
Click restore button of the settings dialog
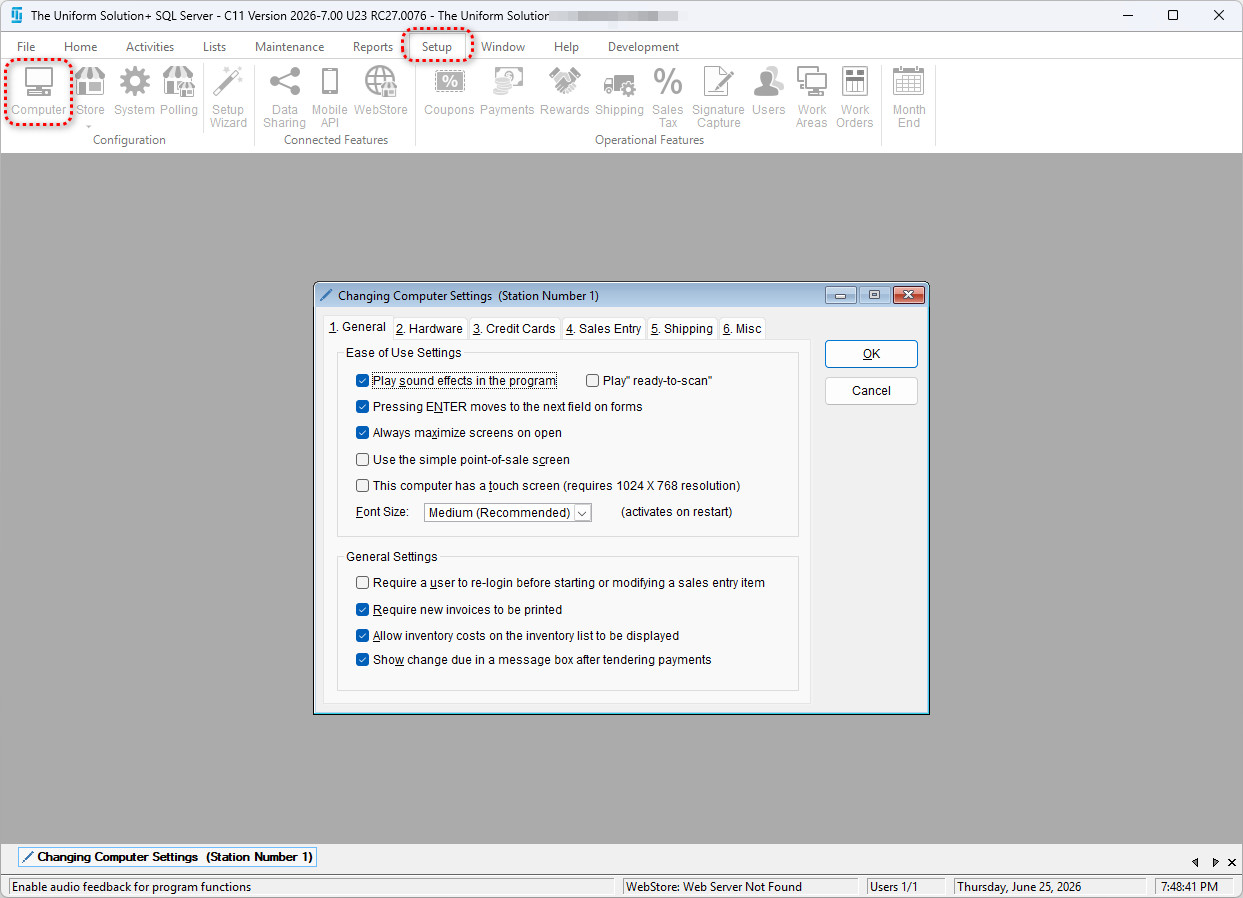pyautogui.click(x=874, y=295)
